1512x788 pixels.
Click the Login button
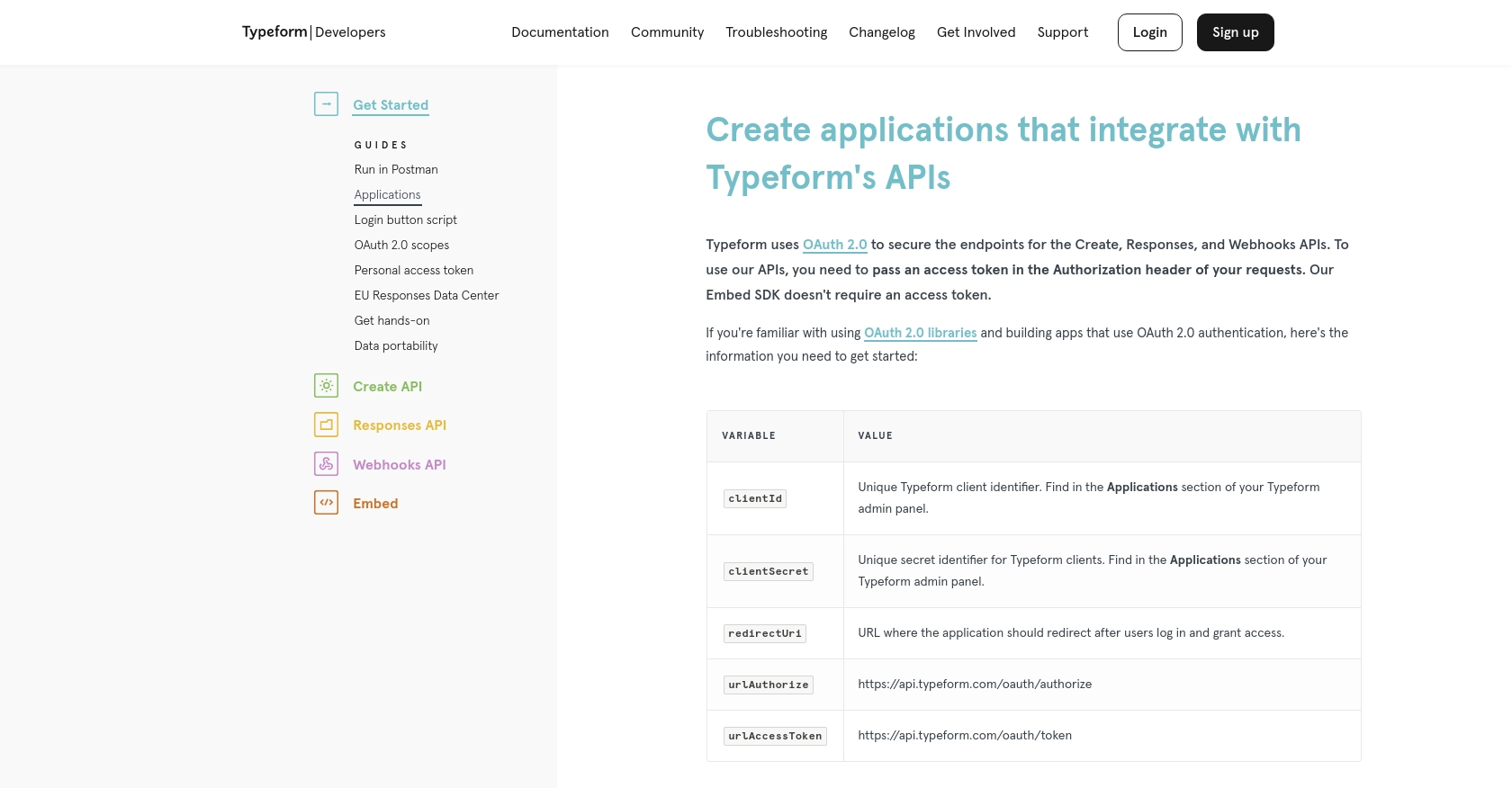(x=1149, y=32)
